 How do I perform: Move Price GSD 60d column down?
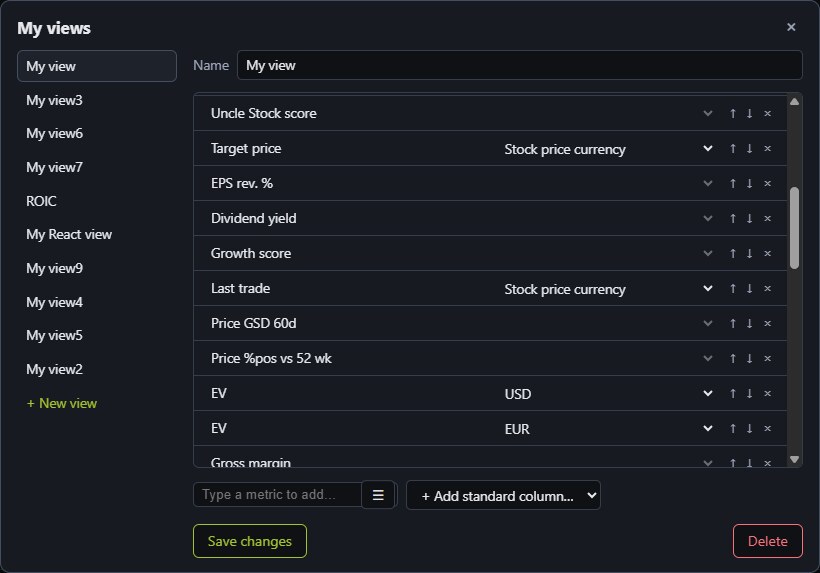click(749, 324)
